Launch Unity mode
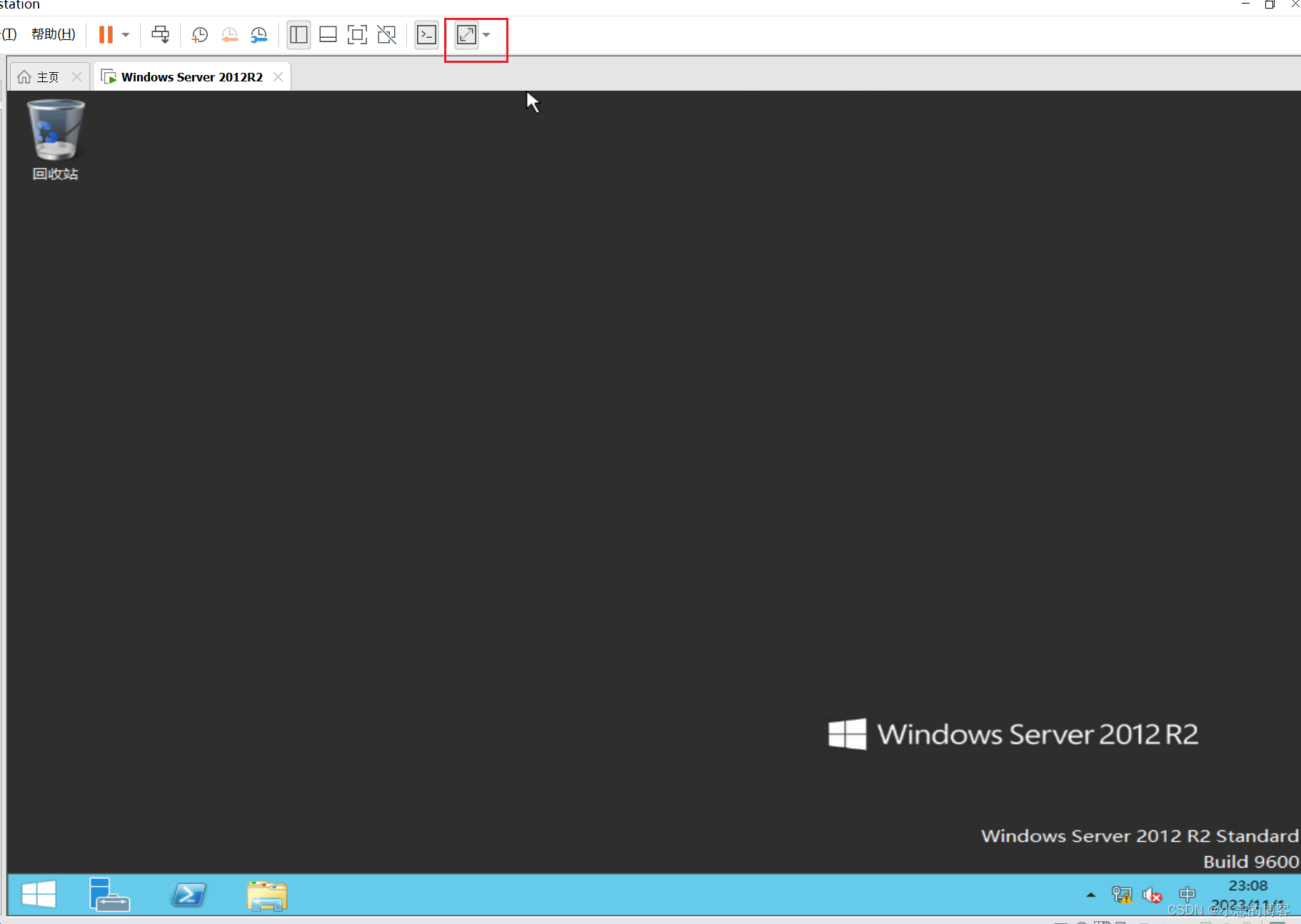The width and height of the screenshot is (1301, 924). click(386, 34)
